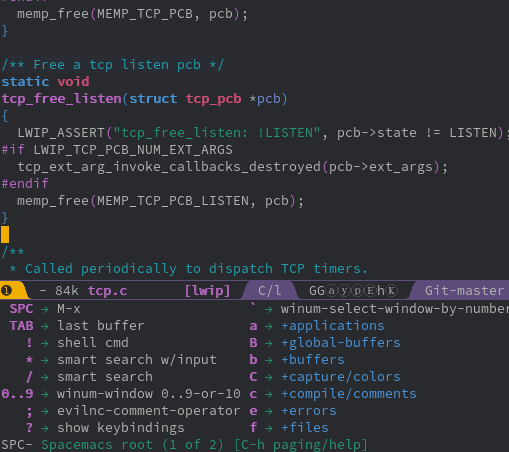Click the tcp.c buffer name in mode line

107,291
